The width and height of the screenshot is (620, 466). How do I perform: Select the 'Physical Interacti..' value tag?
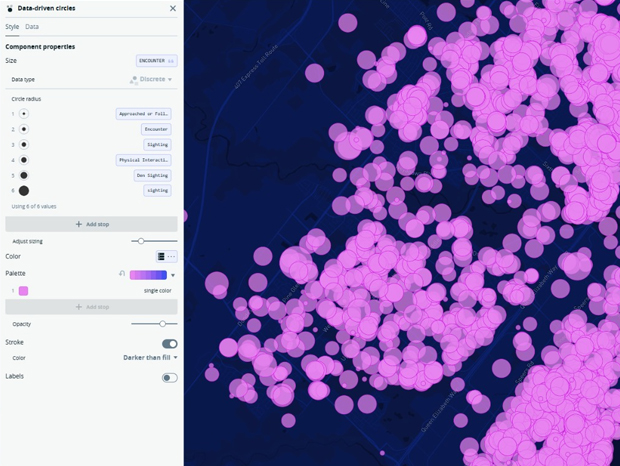[x=144, y=160]
